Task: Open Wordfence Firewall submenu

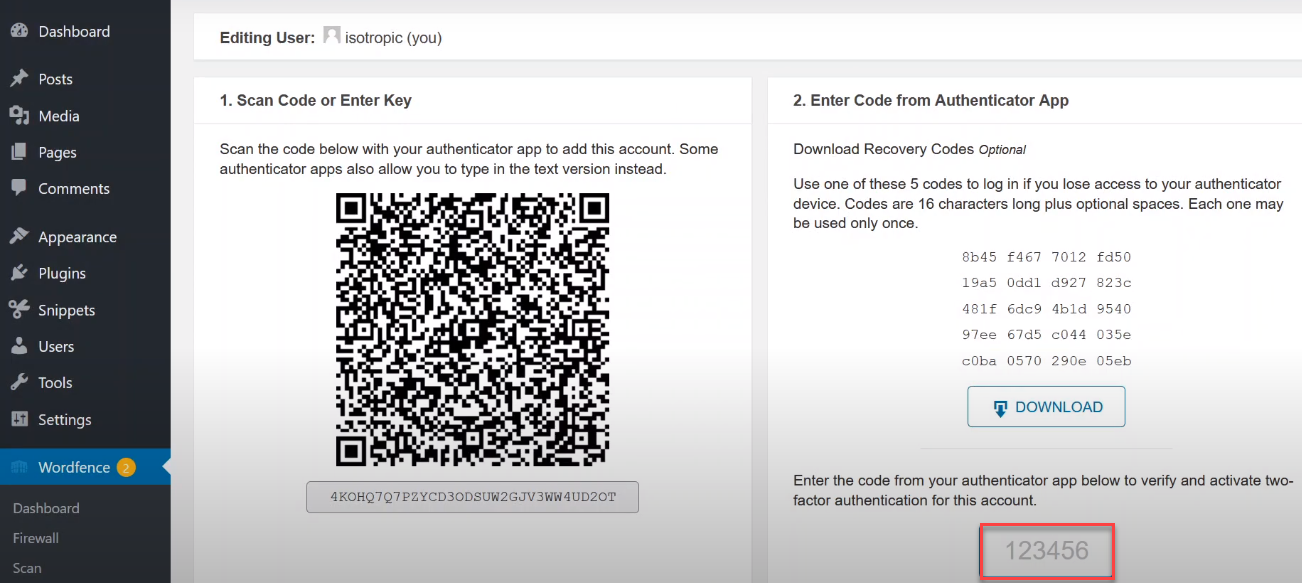Action: click(x=36, y=538)
